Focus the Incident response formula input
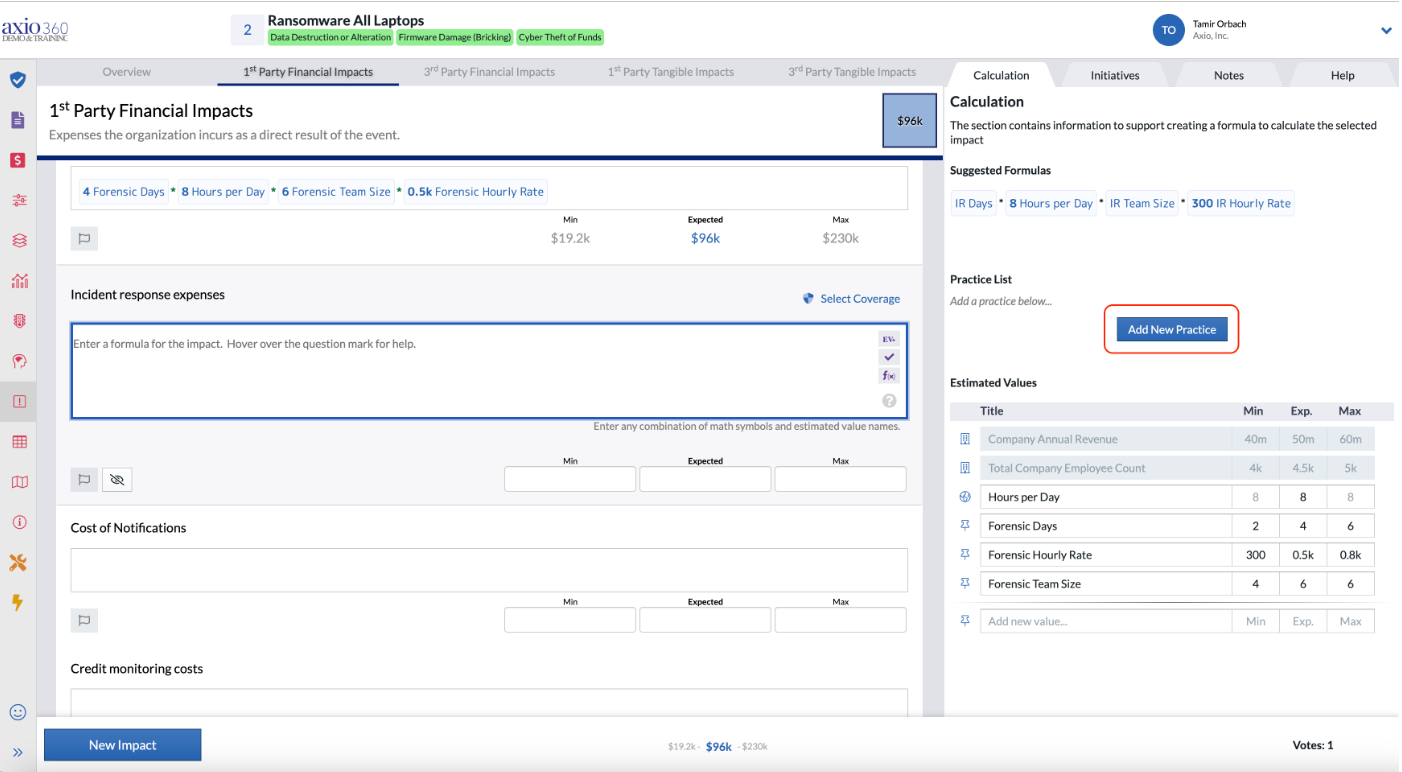1402x772 pixels. coord(489,371)
